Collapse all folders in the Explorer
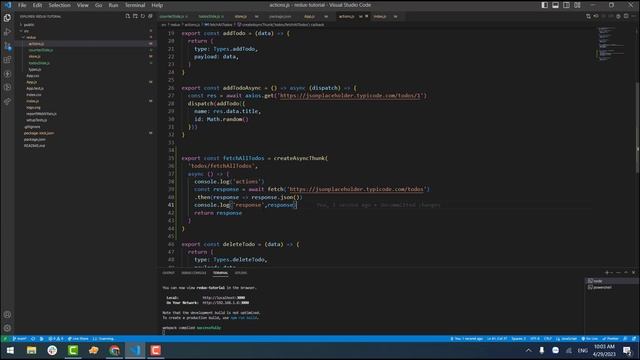The width and height of the screenshot is (640, 360). (x=150, y=16)
